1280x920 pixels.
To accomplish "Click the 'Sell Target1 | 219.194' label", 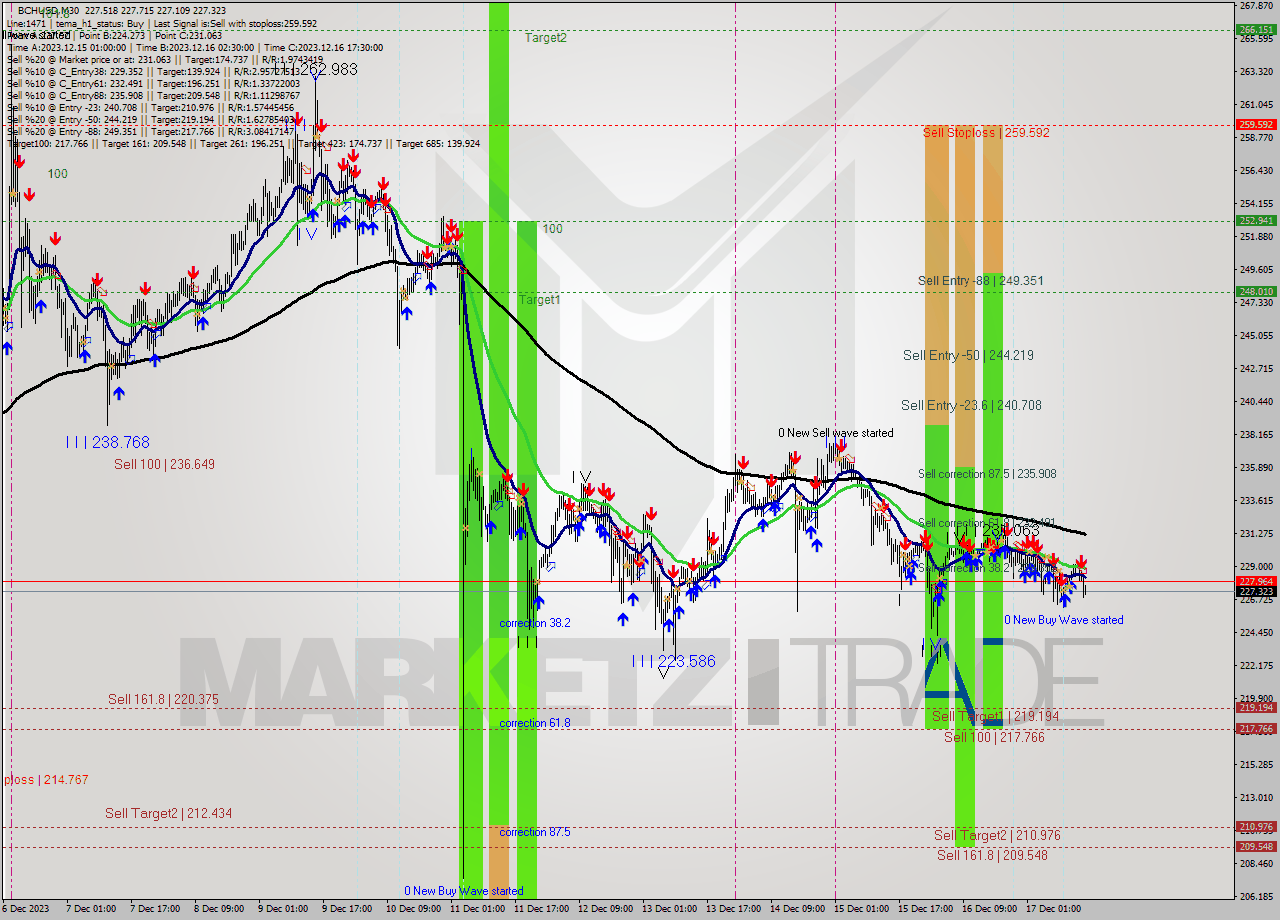I will [995, 716].
